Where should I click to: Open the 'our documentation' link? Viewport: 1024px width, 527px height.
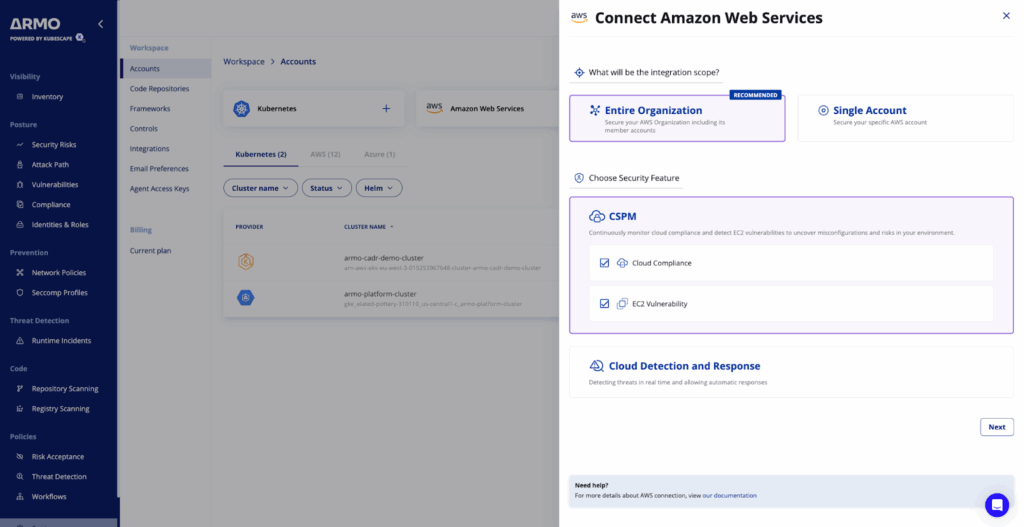click(729, 496)
